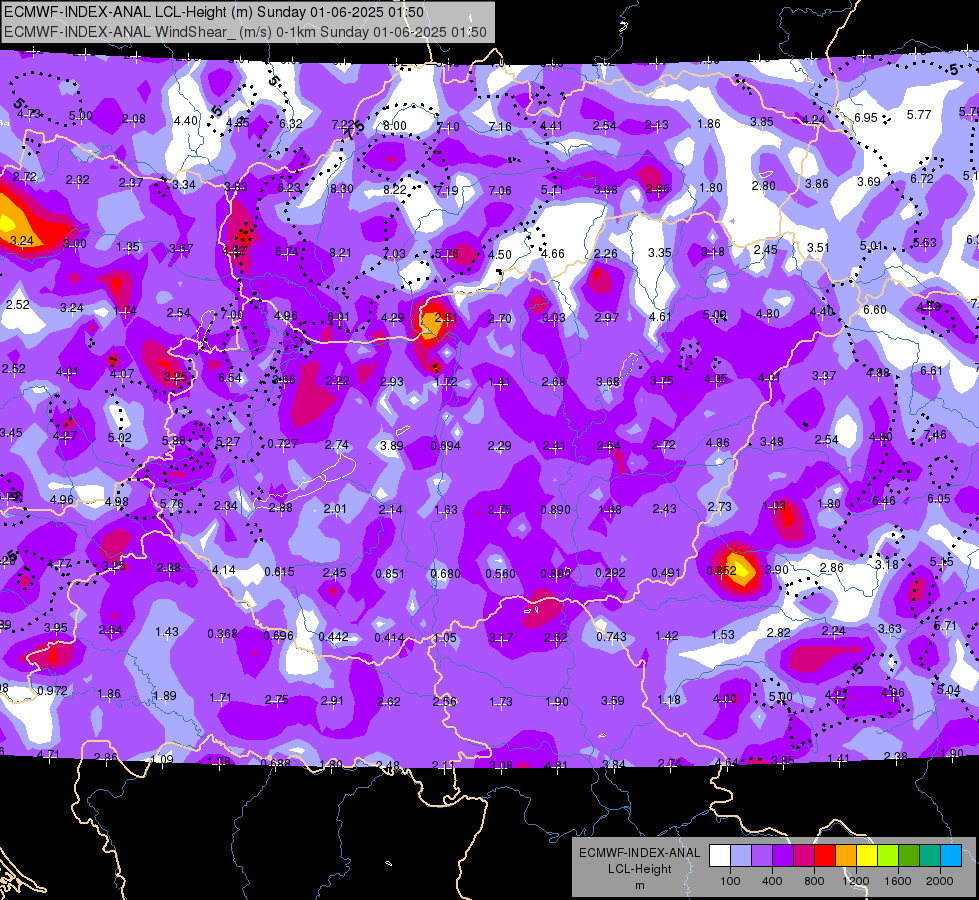
Task: Click the wind shear value 0.972
Action: tap(52, 691)
